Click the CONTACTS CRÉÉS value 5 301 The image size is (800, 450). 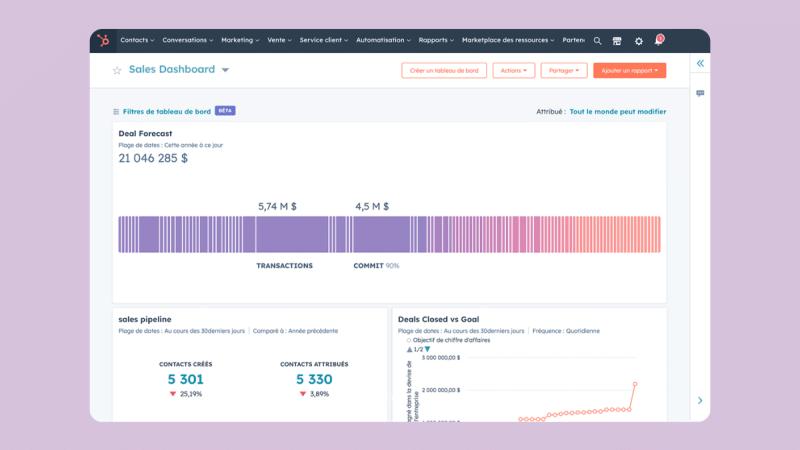coord(185,380)
